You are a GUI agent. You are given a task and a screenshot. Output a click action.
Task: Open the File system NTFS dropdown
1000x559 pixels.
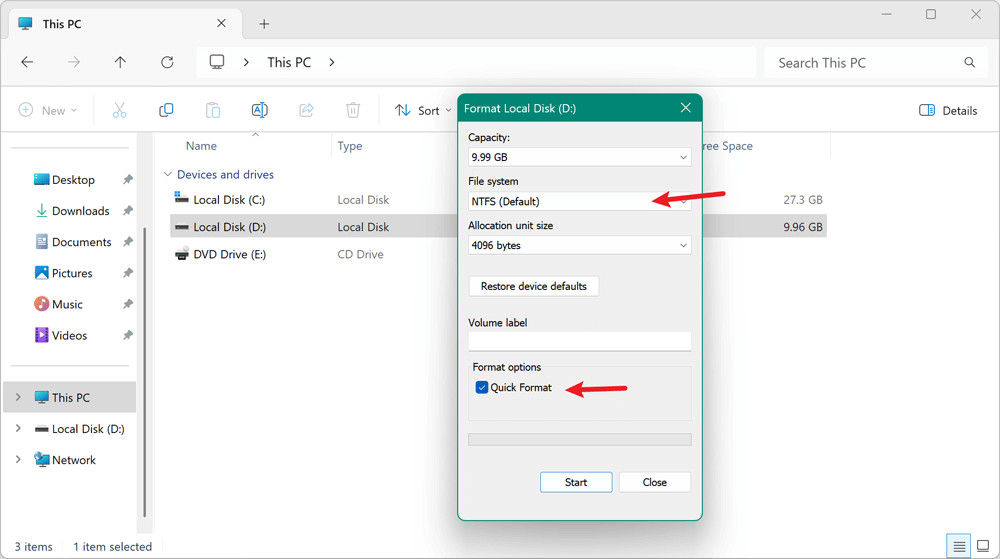pyautogui.click(x=579, y=201)
